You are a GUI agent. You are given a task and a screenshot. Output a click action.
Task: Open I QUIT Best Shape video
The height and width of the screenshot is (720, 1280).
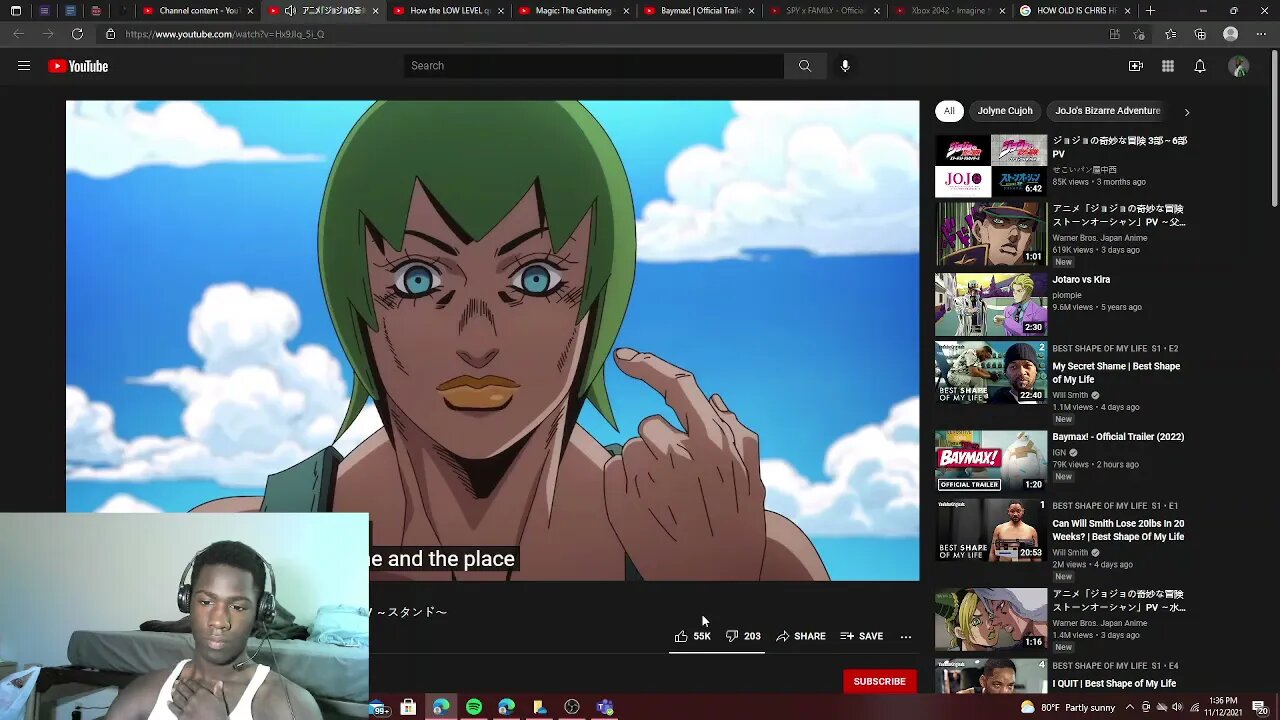(x=1114, y=684)
